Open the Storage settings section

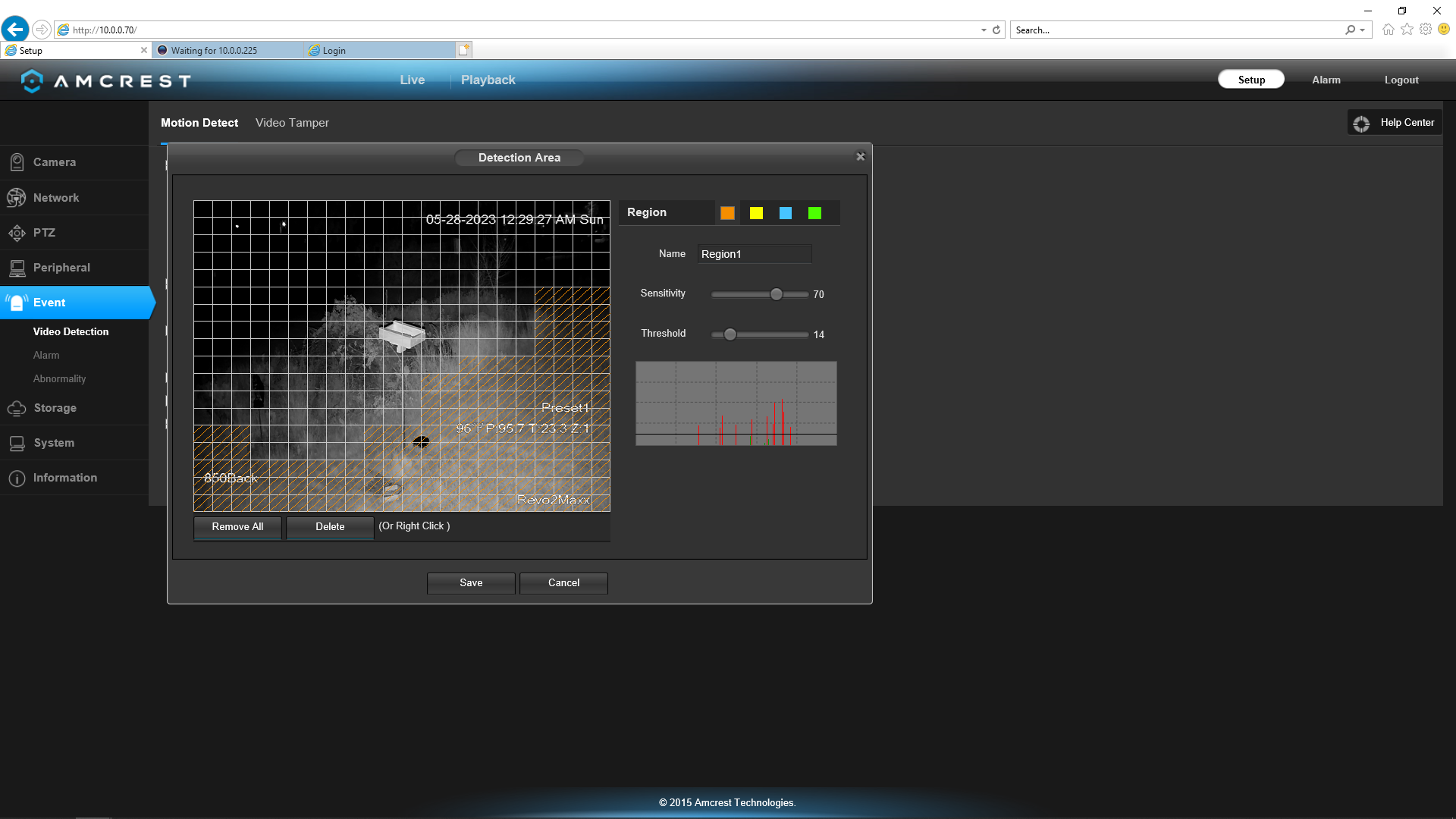tap(74, 408)
